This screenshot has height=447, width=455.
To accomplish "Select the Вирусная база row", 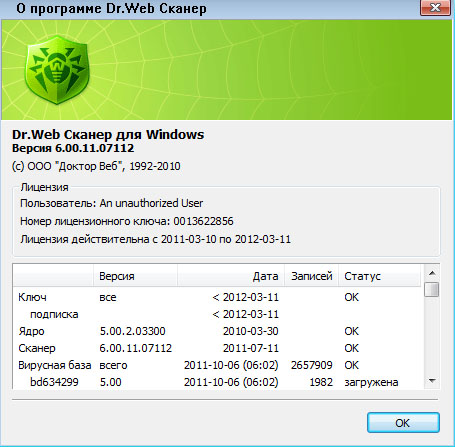I will [218, 365].
